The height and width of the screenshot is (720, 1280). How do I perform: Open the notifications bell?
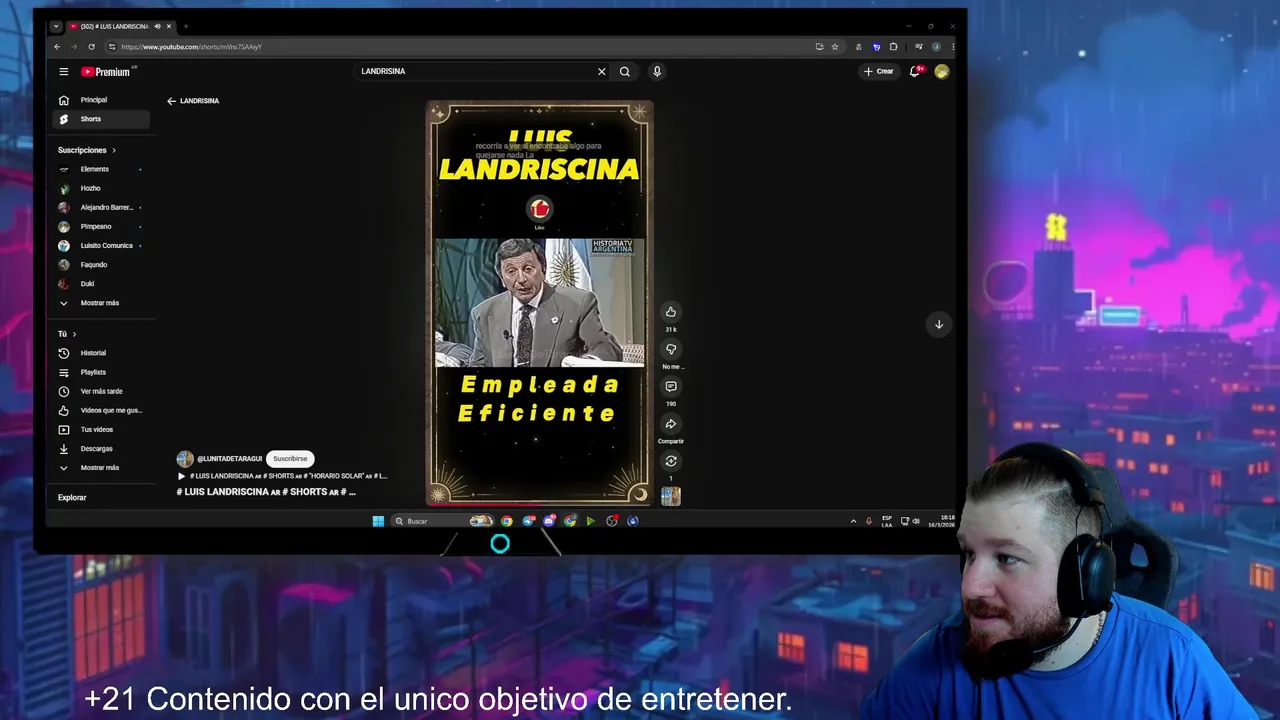(915, 71)
